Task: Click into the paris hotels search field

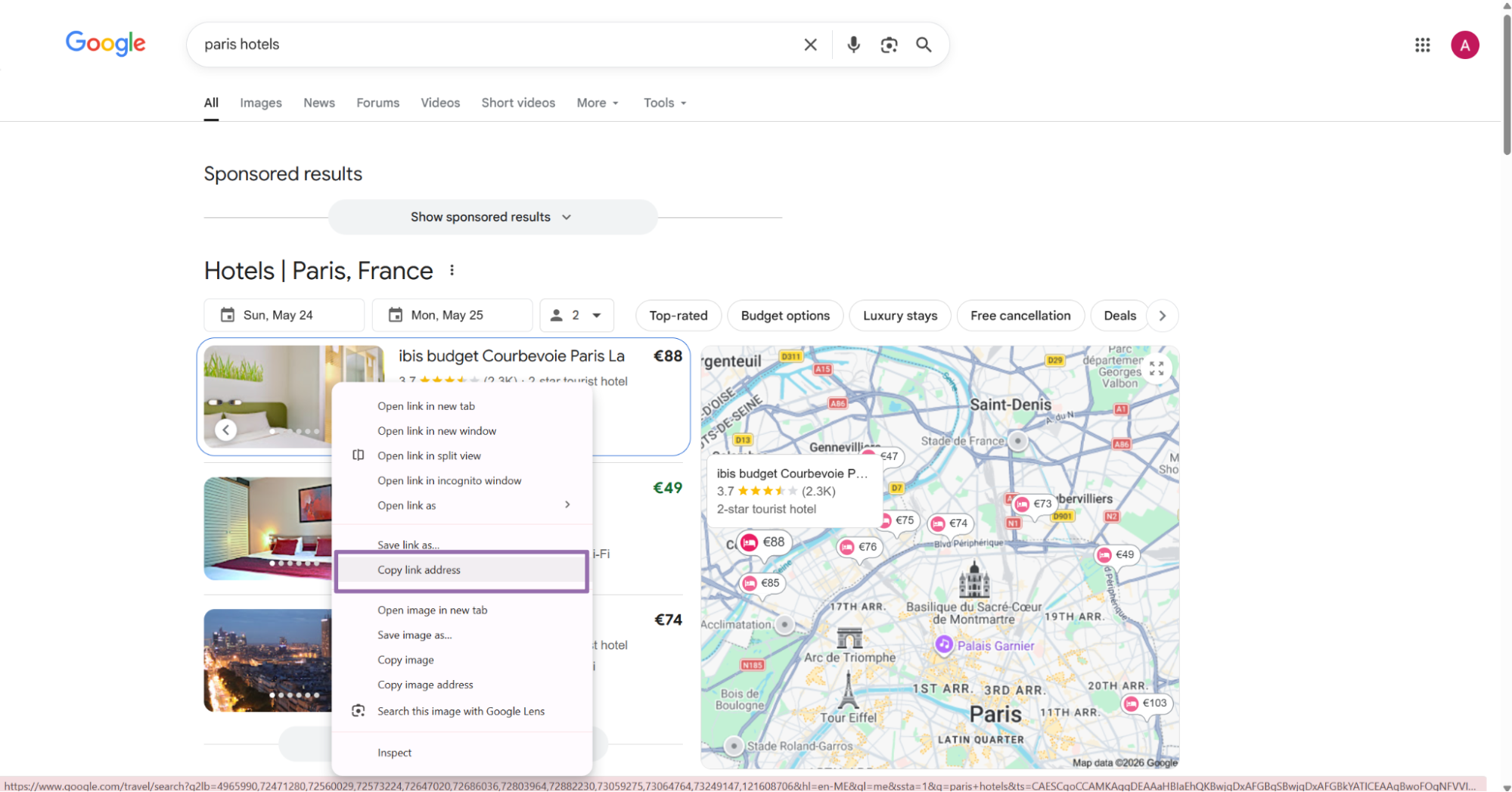Action: (x=492, y=45)
